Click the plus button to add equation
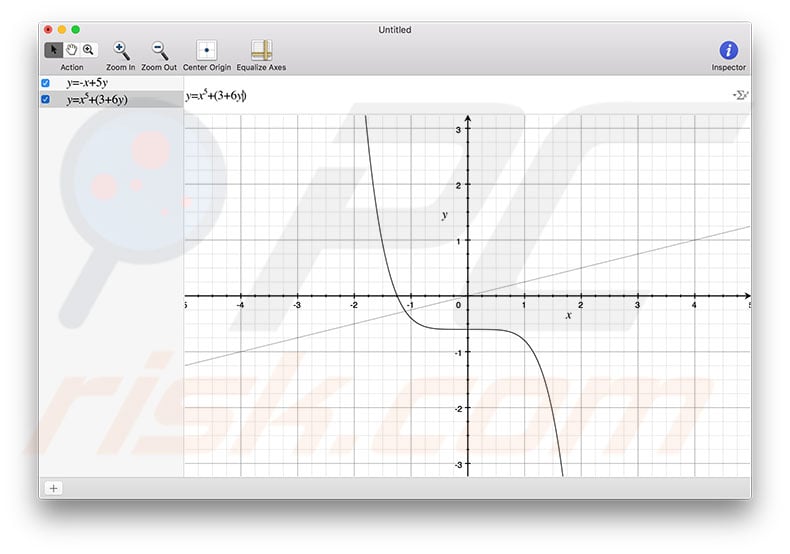 (53, 488)
